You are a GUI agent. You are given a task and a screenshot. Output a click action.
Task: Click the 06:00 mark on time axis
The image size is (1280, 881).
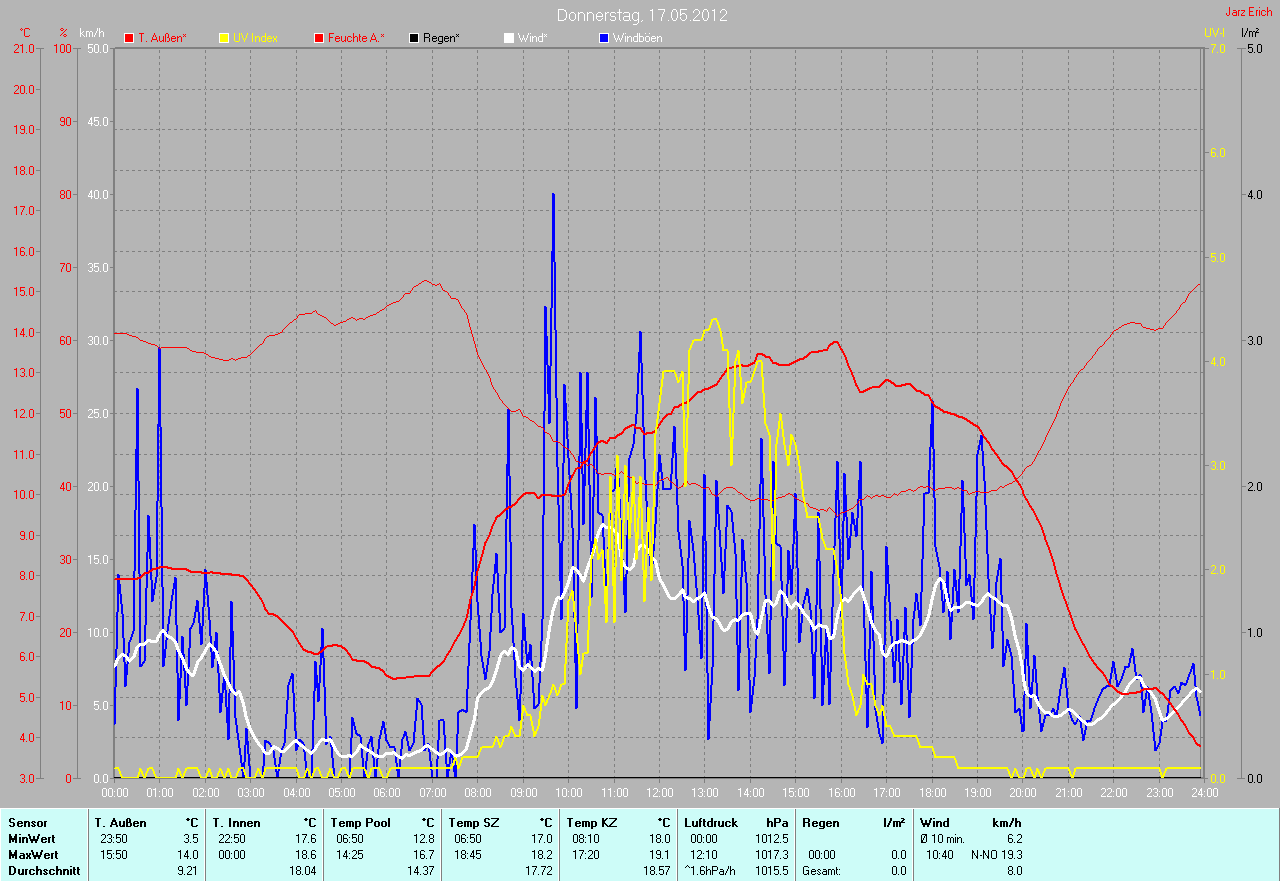pos(387,793)
